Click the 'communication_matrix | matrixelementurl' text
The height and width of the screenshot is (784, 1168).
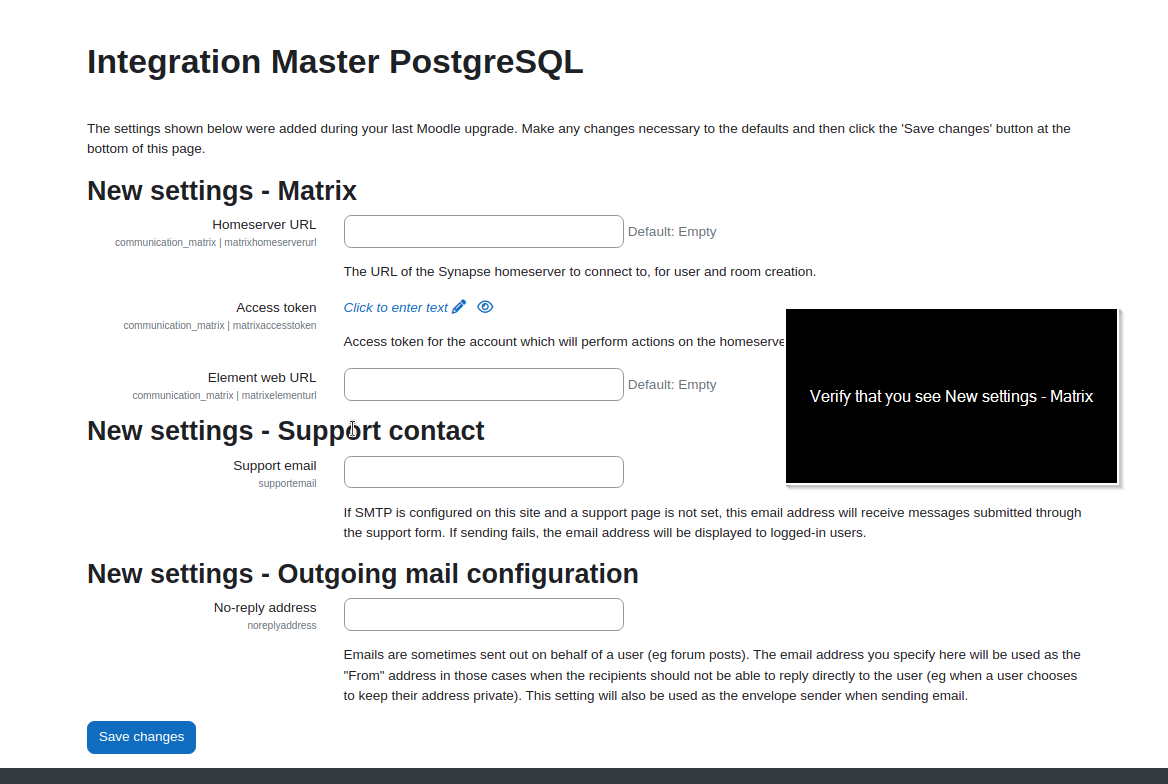click(x=224, y=395)
